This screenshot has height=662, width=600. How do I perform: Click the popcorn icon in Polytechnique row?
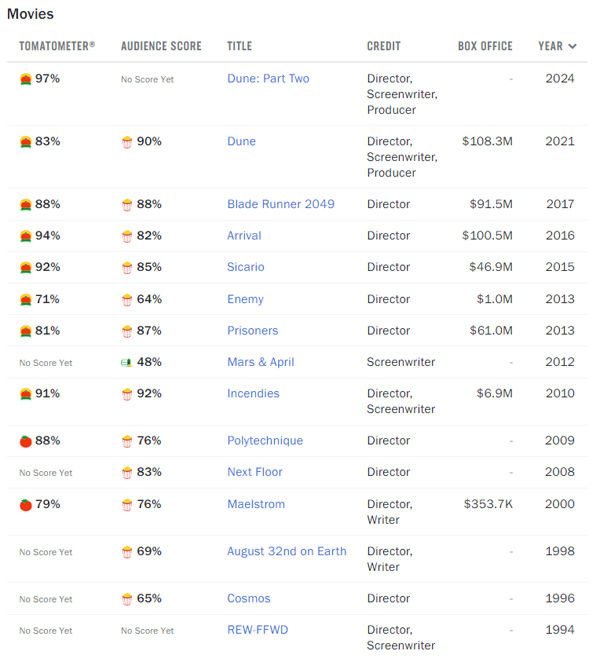coord(127,442)
